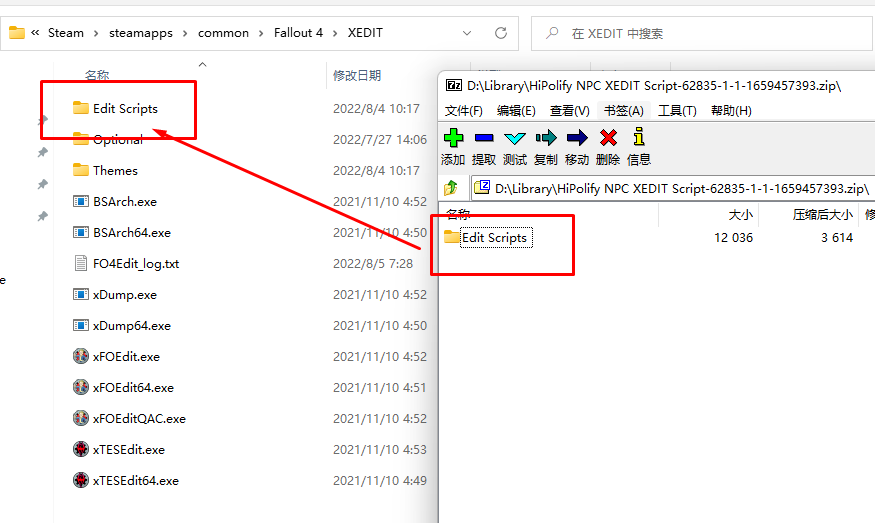Navigate to Steam in breadcrumb
The width and height of the screenshot is (875, 523).
(x=66, y=33)
